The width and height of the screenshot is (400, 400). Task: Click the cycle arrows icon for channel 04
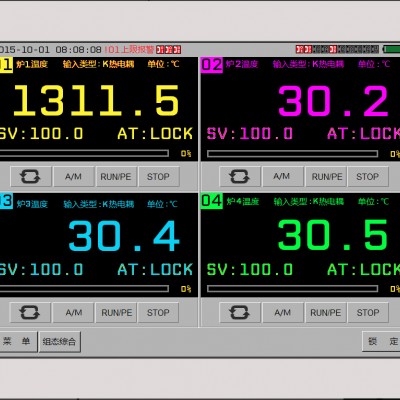point(240,313)
